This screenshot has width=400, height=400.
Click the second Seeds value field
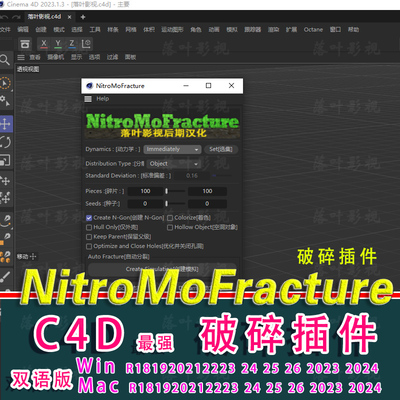(207, 204)
